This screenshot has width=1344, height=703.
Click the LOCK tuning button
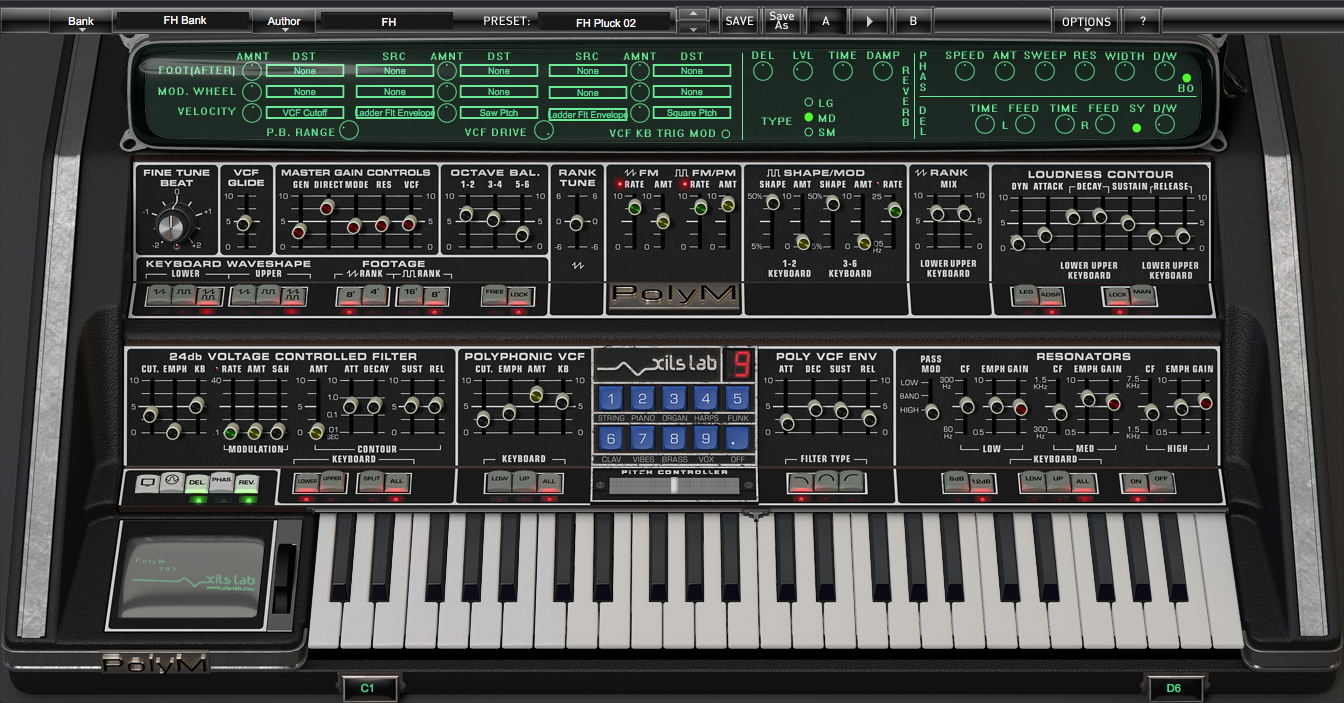(x=519, y=296)
